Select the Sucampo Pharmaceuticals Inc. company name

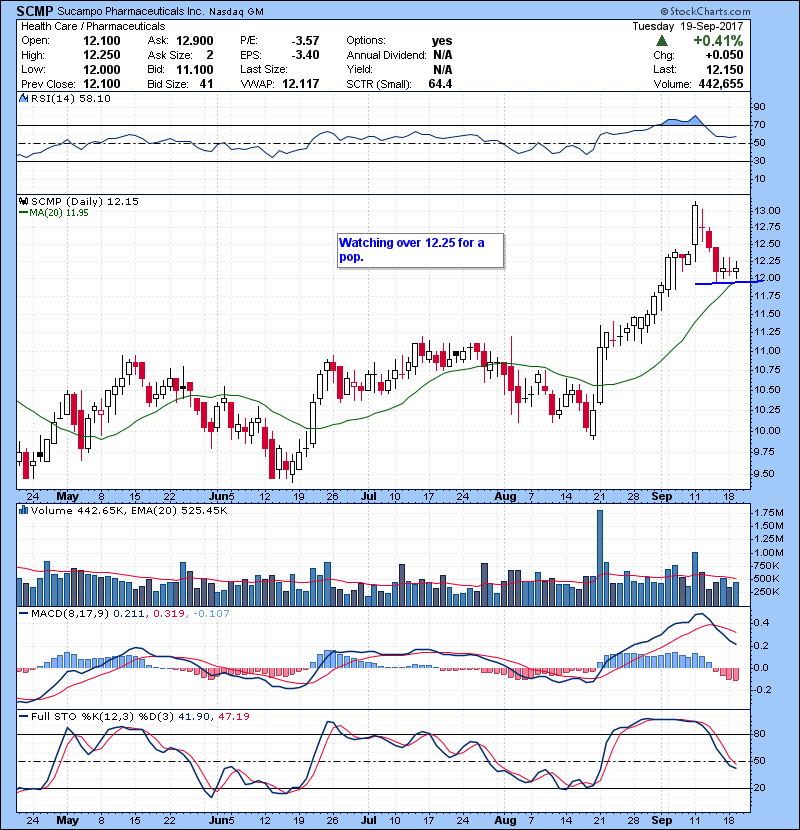(130, 11)
